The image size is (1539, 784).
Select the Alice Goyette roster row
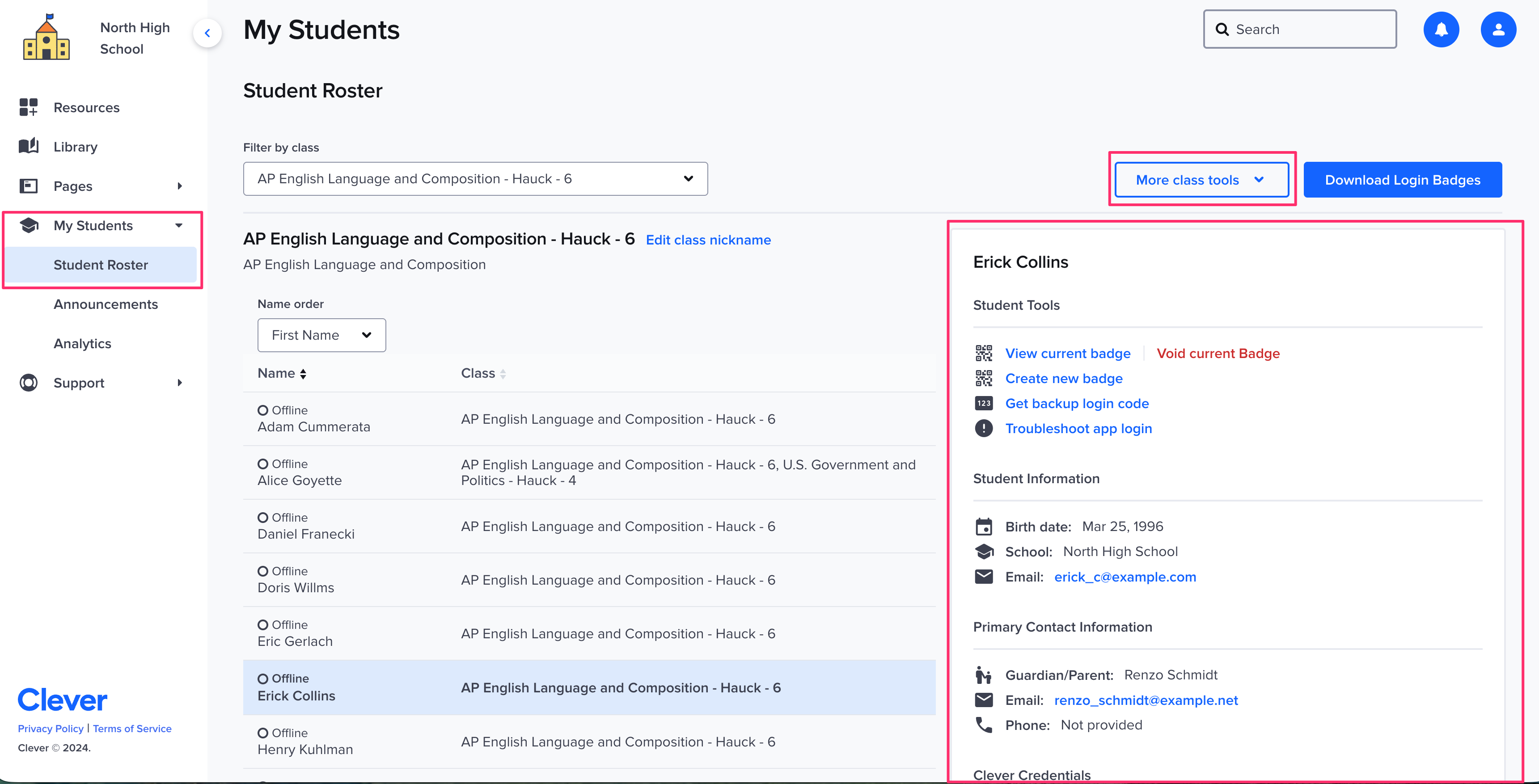pyautogui.click(x=589, y=472)
